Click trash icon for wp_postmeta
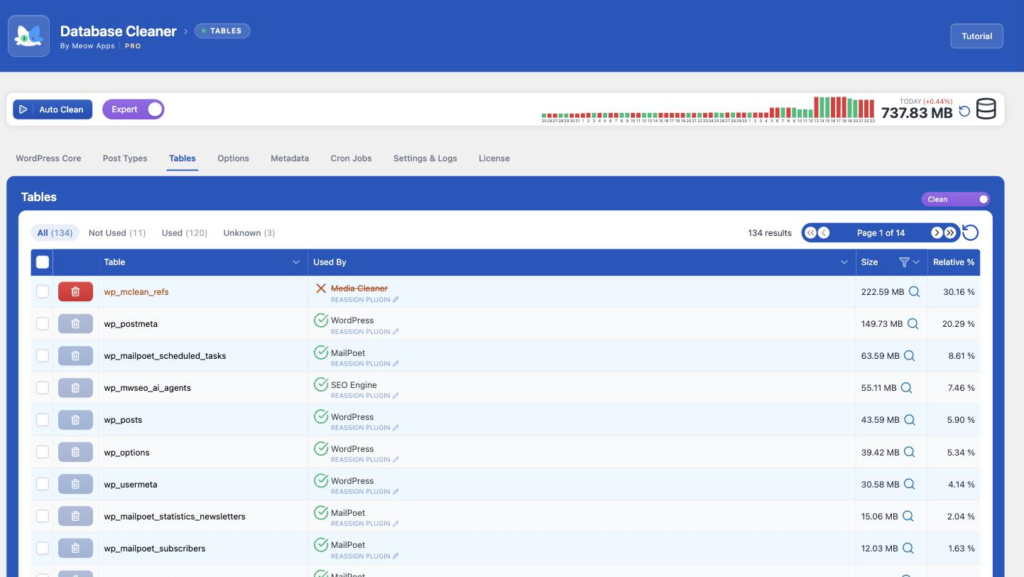 pos(75,324)
